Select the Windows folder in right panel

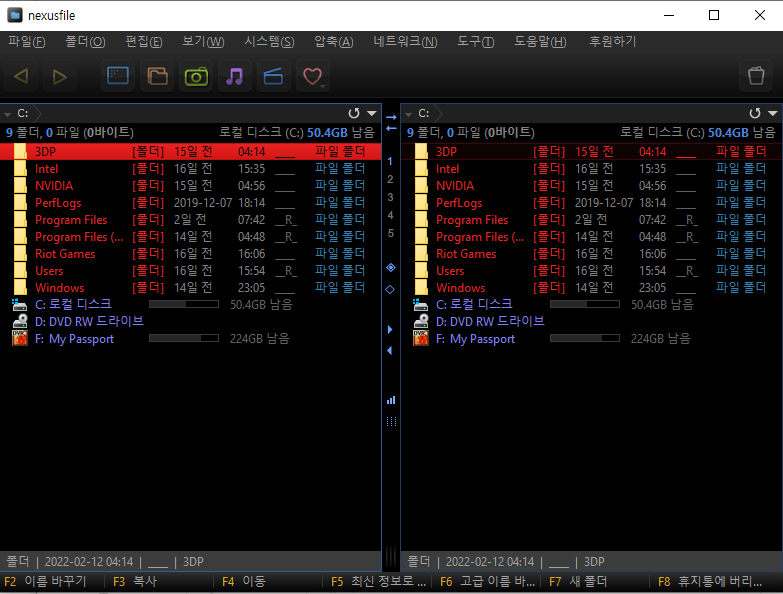(x=591, y=288)
